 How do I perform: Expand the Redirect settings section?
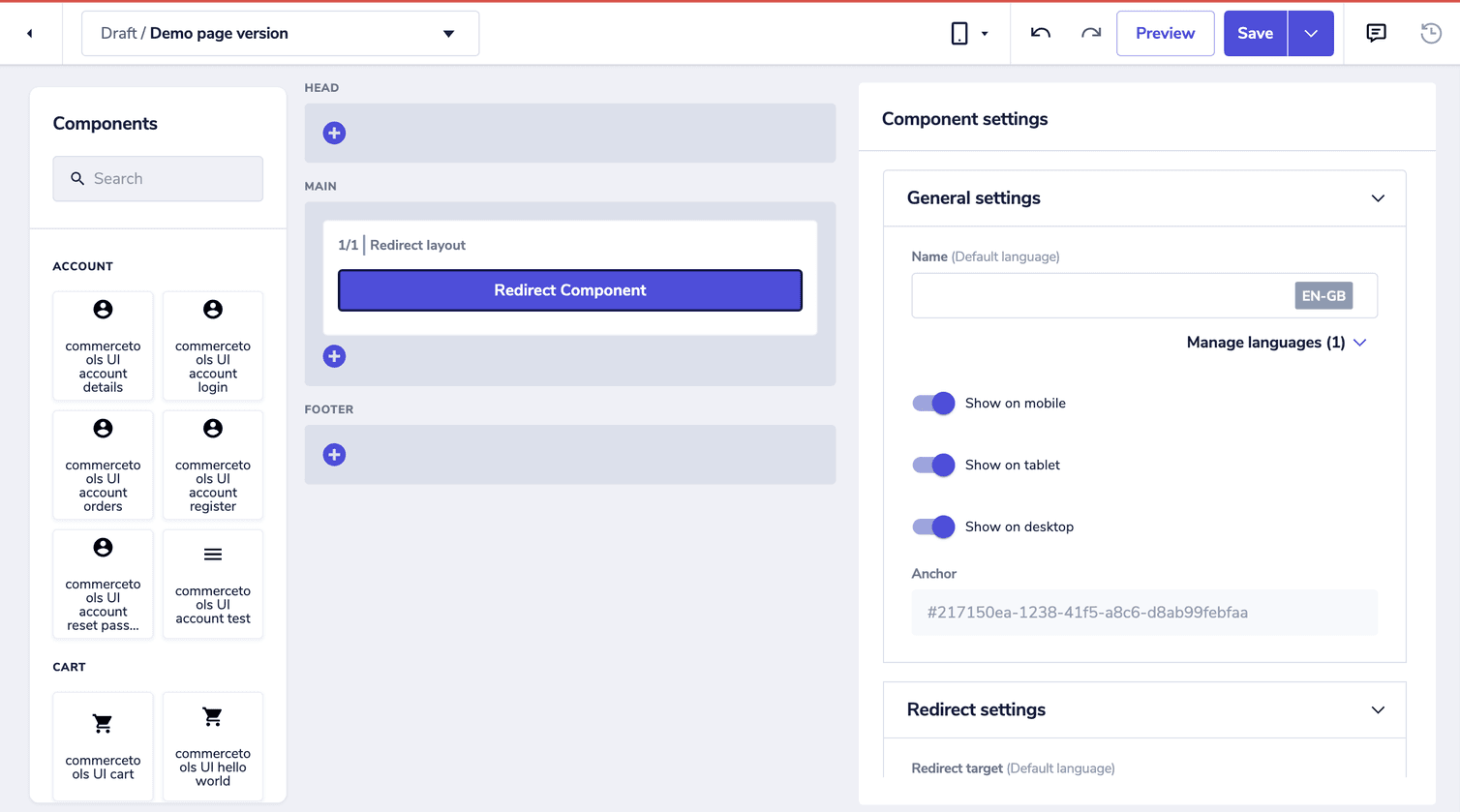tap(1378, 709)
